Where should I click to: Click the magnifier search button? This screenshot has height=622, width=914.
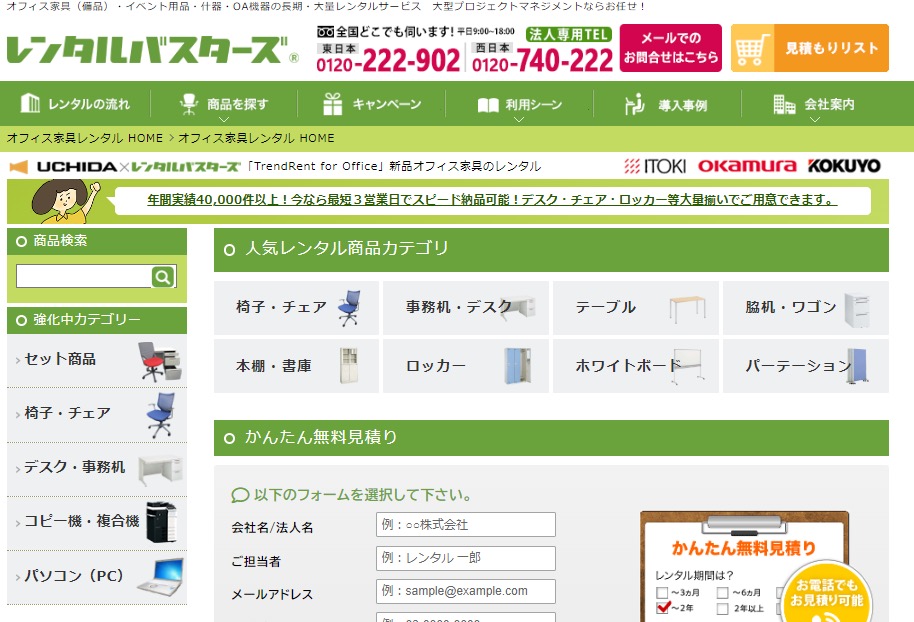click(163, 276)
